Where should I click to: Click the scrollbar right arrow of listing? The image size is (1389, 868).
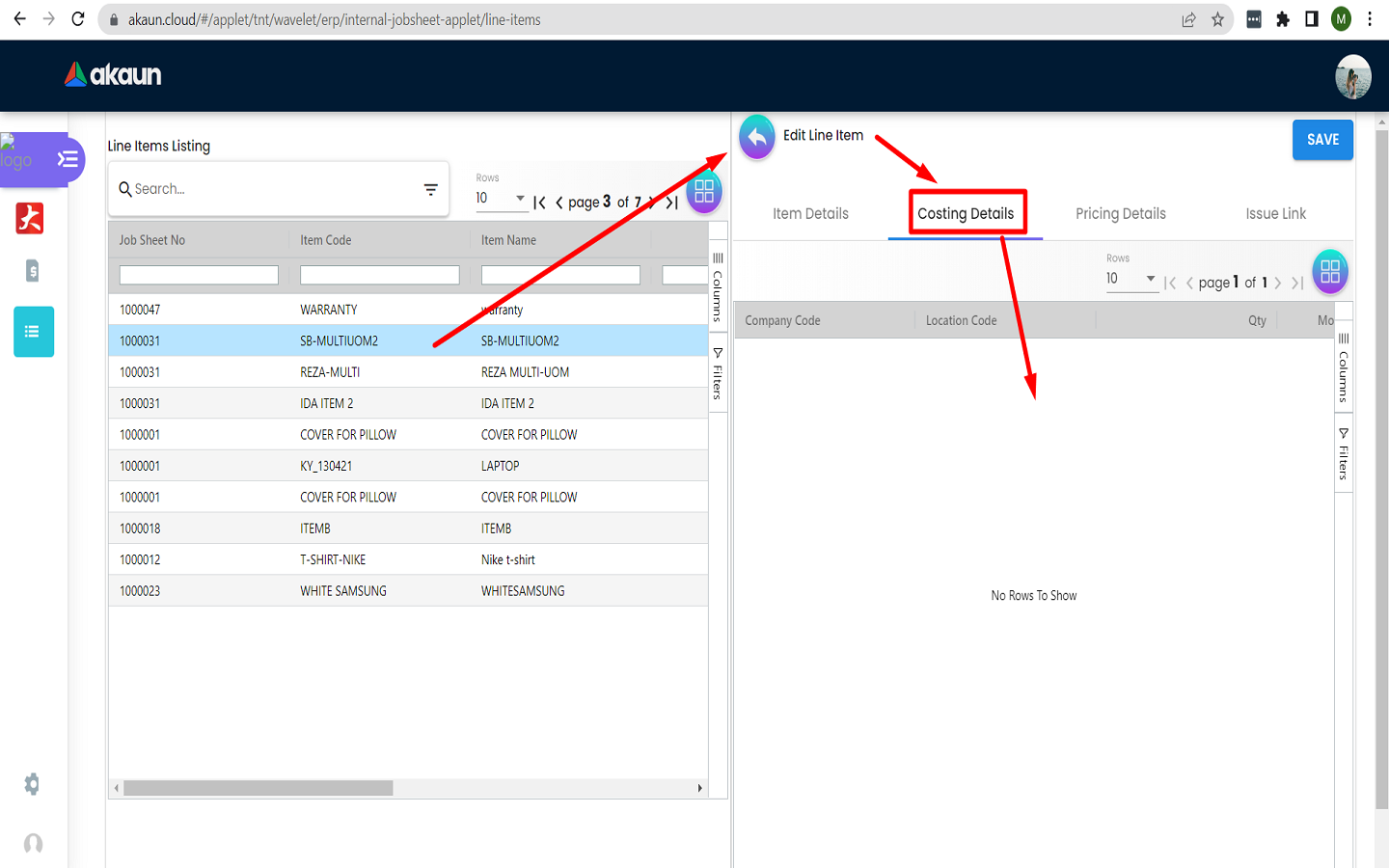pyautogui.click(x=700, y=788)
